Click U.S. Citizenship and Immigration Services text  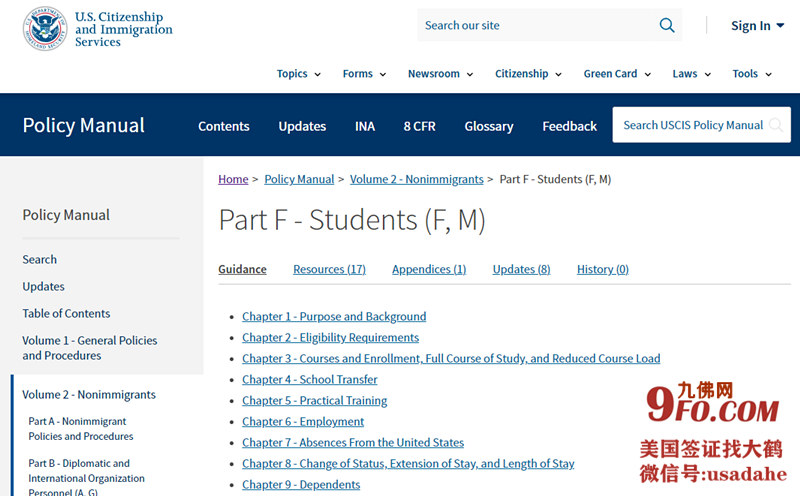point(123,29)
